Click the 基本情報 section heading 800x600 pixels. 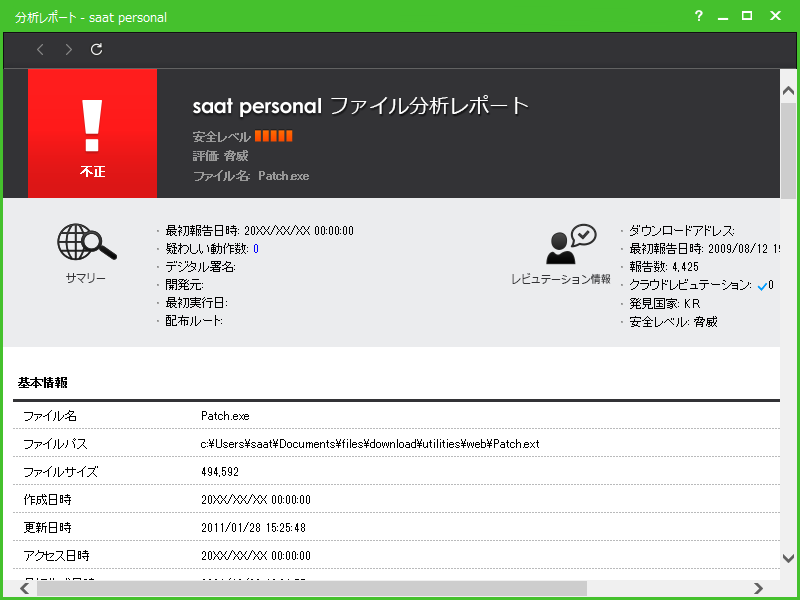coord(43,383)
